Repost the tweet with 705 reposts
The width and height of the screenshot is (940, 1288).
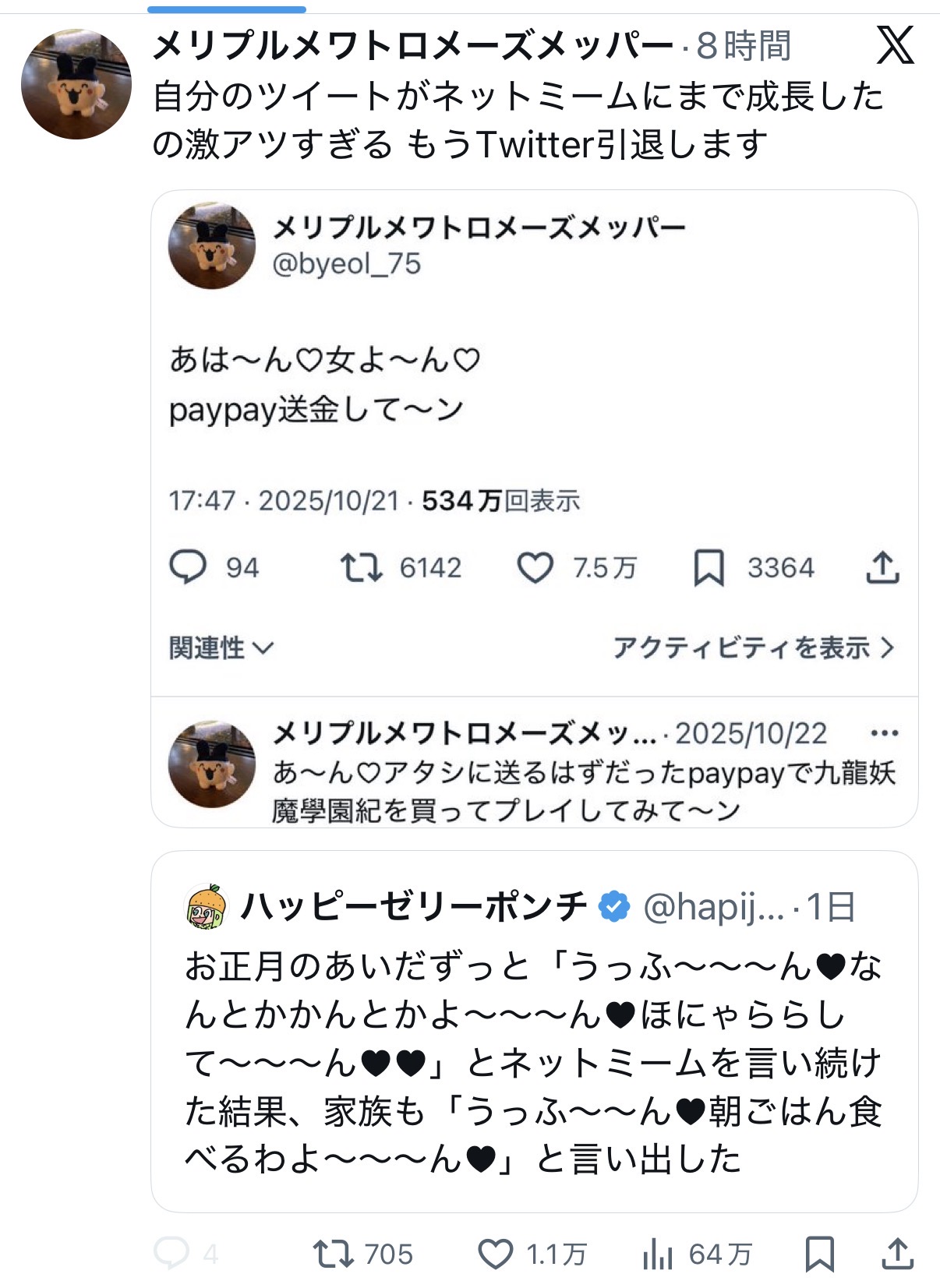tap(333, 1254)
